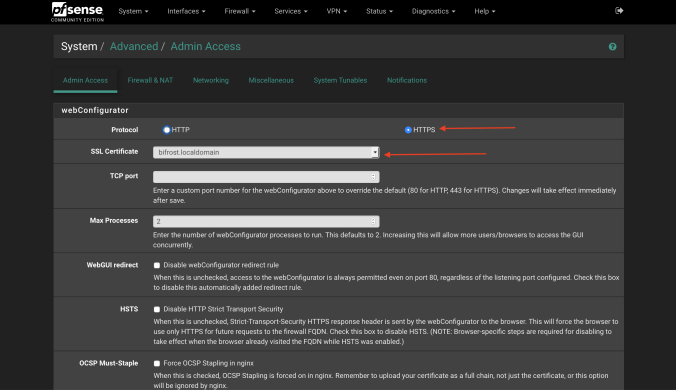
Task: Check Force OCSP Stapling in nginx
Action: tap(157, 364)
